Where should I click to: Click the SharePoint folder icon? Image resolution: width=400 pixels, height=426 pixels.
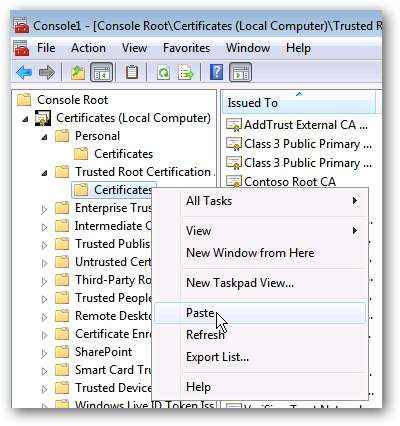(62, 352)
